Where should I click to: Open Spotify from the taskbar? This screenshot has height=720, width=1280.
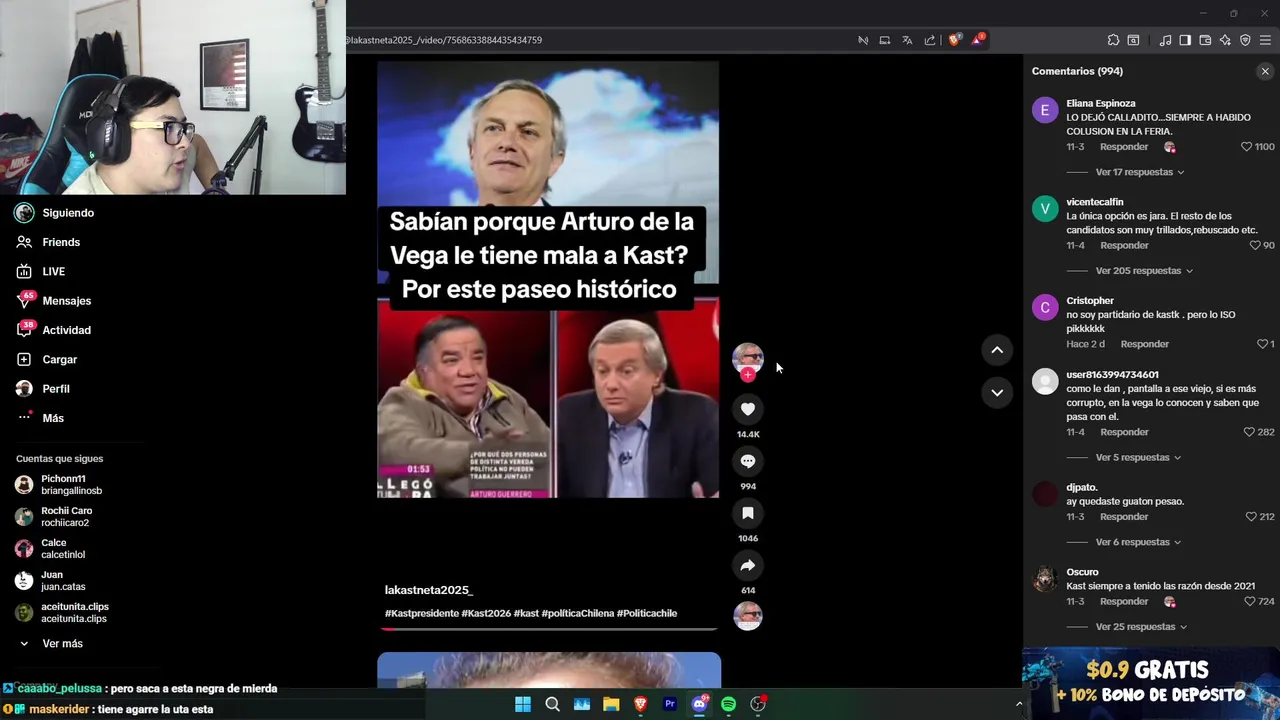[x=729, y=704]
